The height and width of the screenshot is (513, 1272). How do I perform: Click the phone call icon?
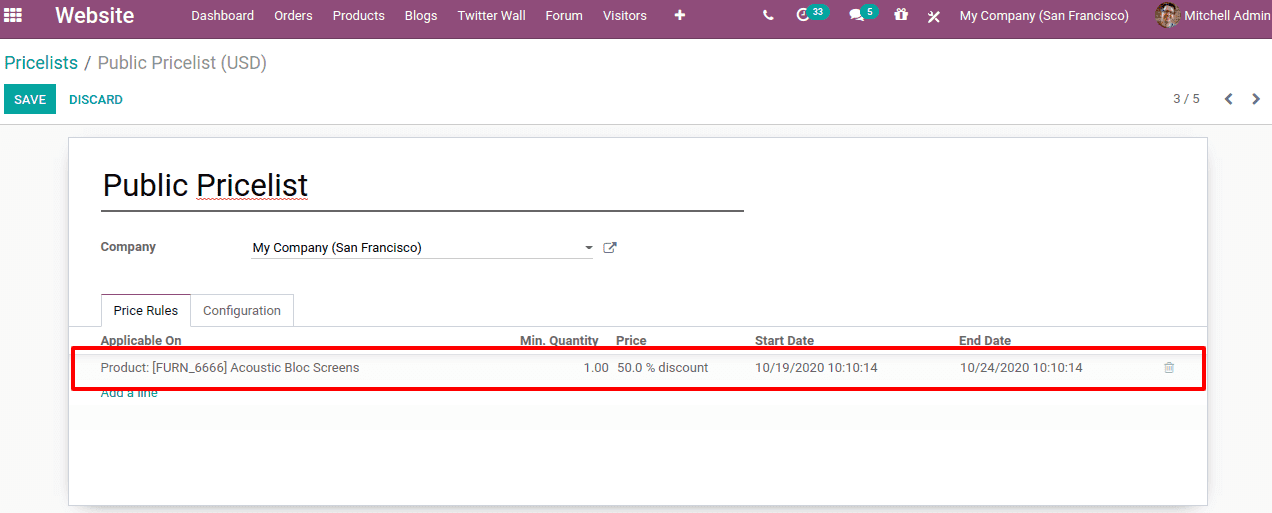click(768, 16)
